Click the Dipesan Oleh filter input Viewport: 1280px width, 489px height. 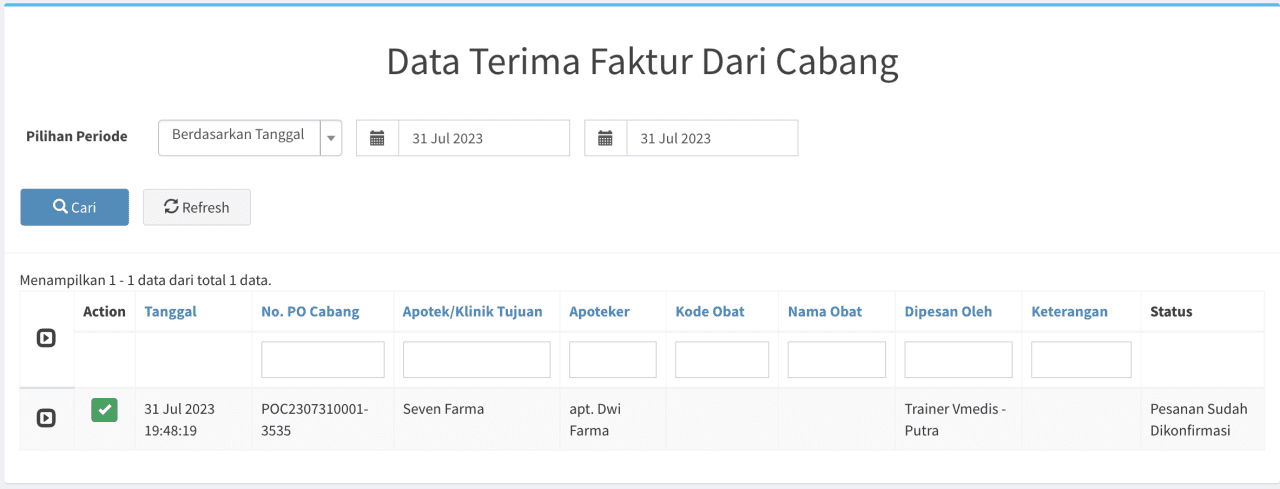tap(958, 360)
